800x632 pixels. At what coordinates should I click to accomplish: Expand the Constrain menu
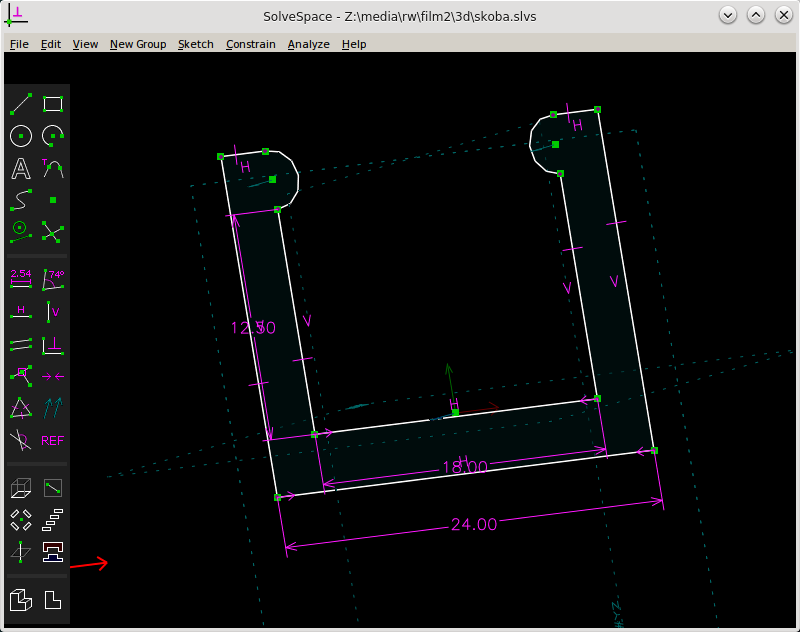[250, 44]
